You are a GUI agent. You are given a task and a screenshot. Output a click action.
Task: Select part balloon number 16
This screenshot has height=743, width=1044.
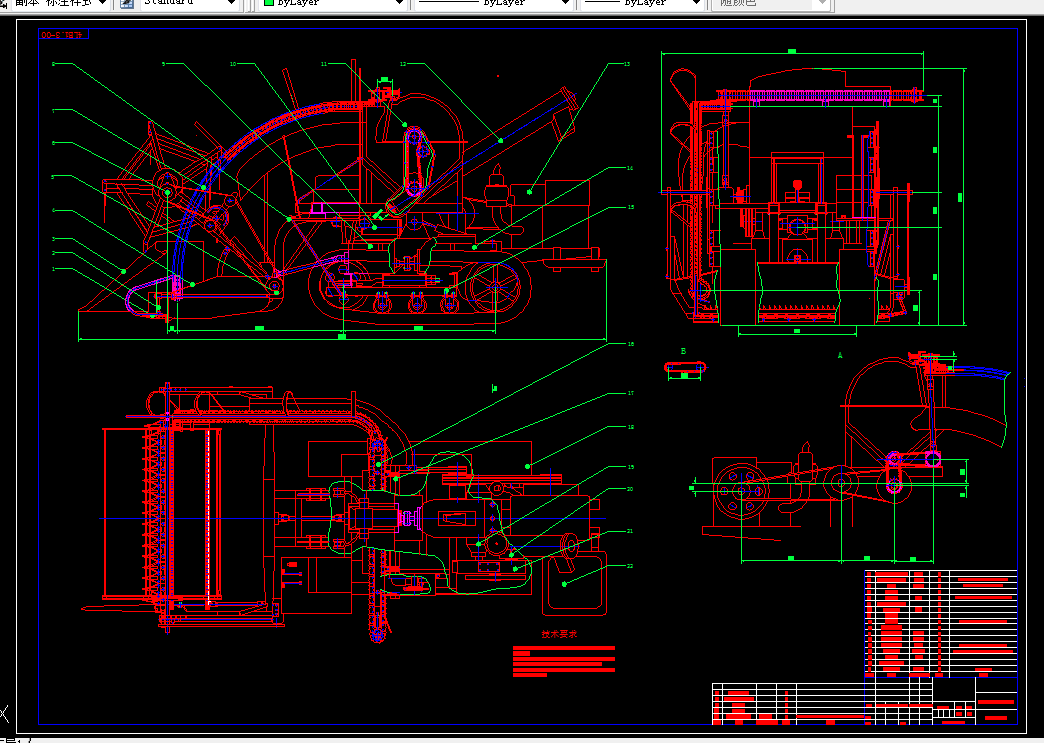click(631, 344)
